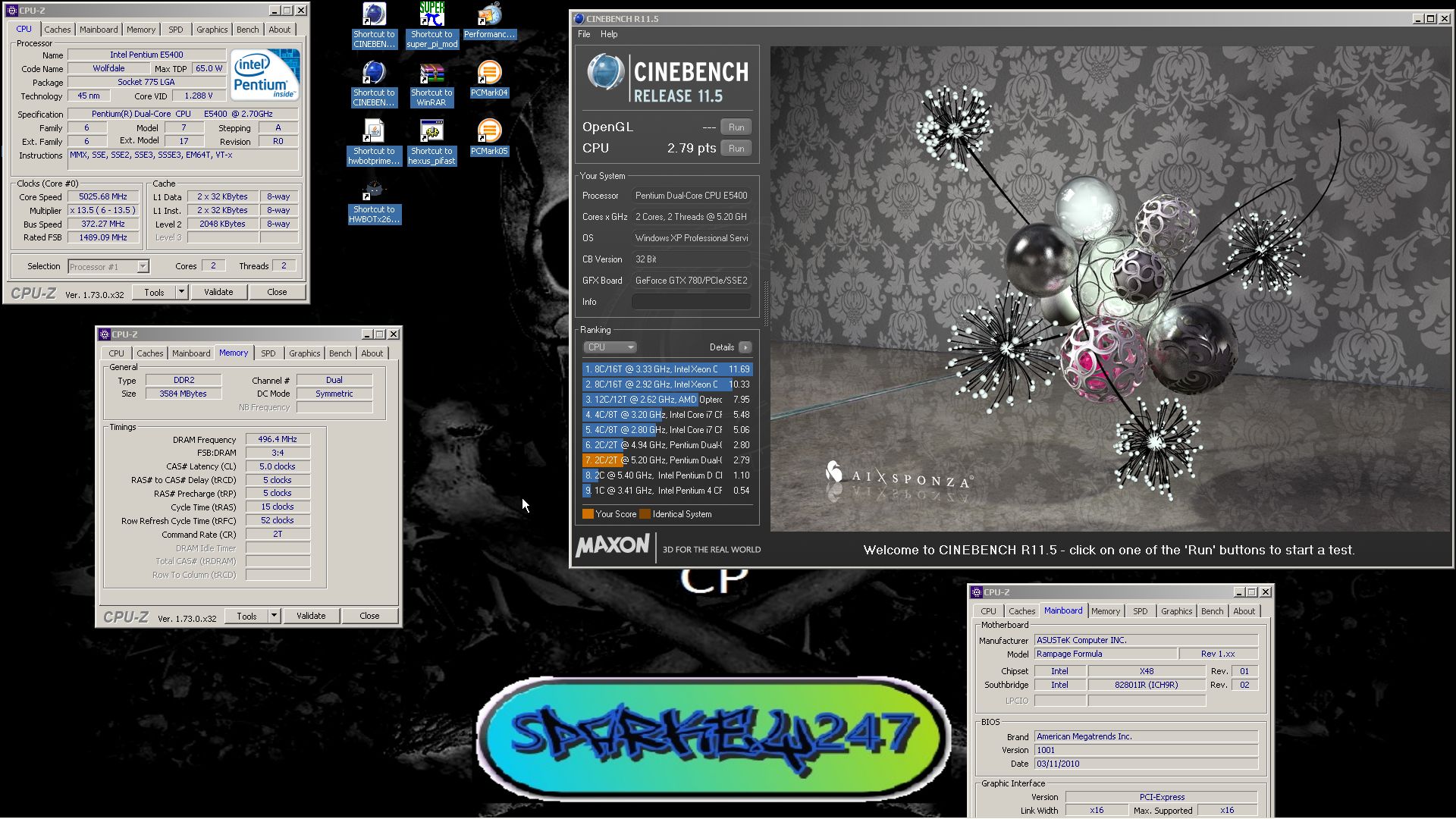The image size is (1456, 819).
Task: Open the CPU ranking type dropdown
Action: click(x=610, y=347)
